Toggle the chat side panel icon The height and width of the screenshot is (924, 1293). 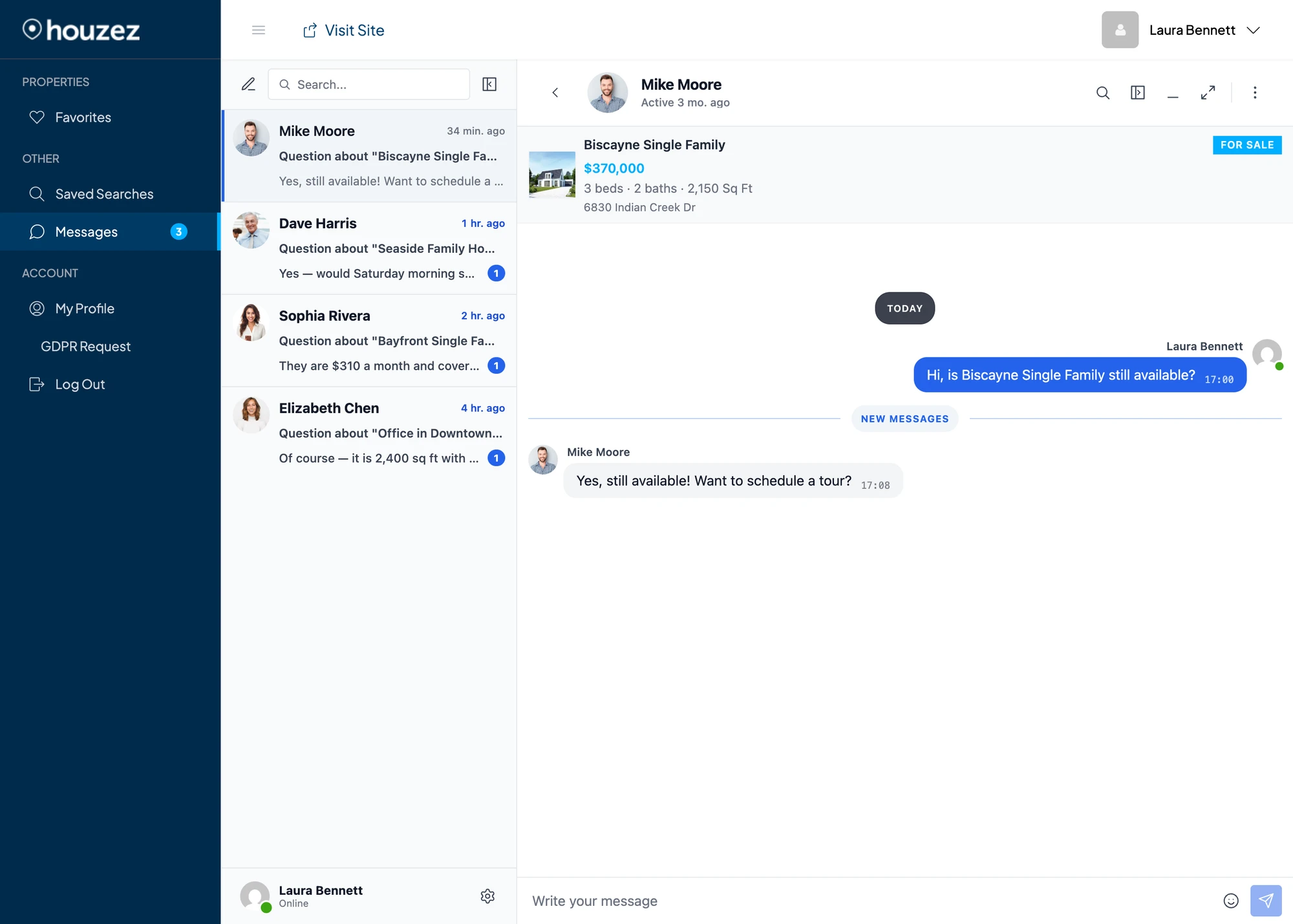(x=1138, y=92)
